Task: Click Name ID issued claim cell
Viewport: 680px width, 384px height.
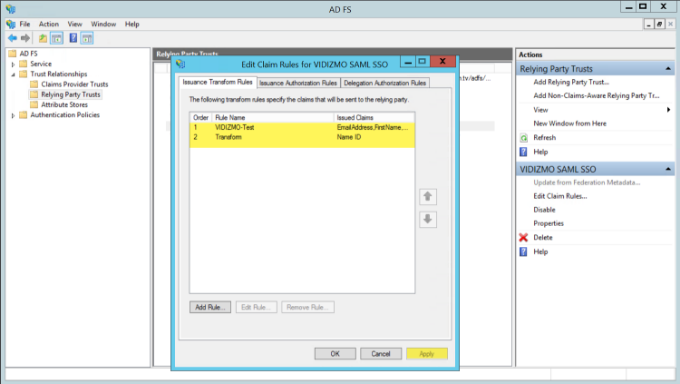Action: point(349,137)
